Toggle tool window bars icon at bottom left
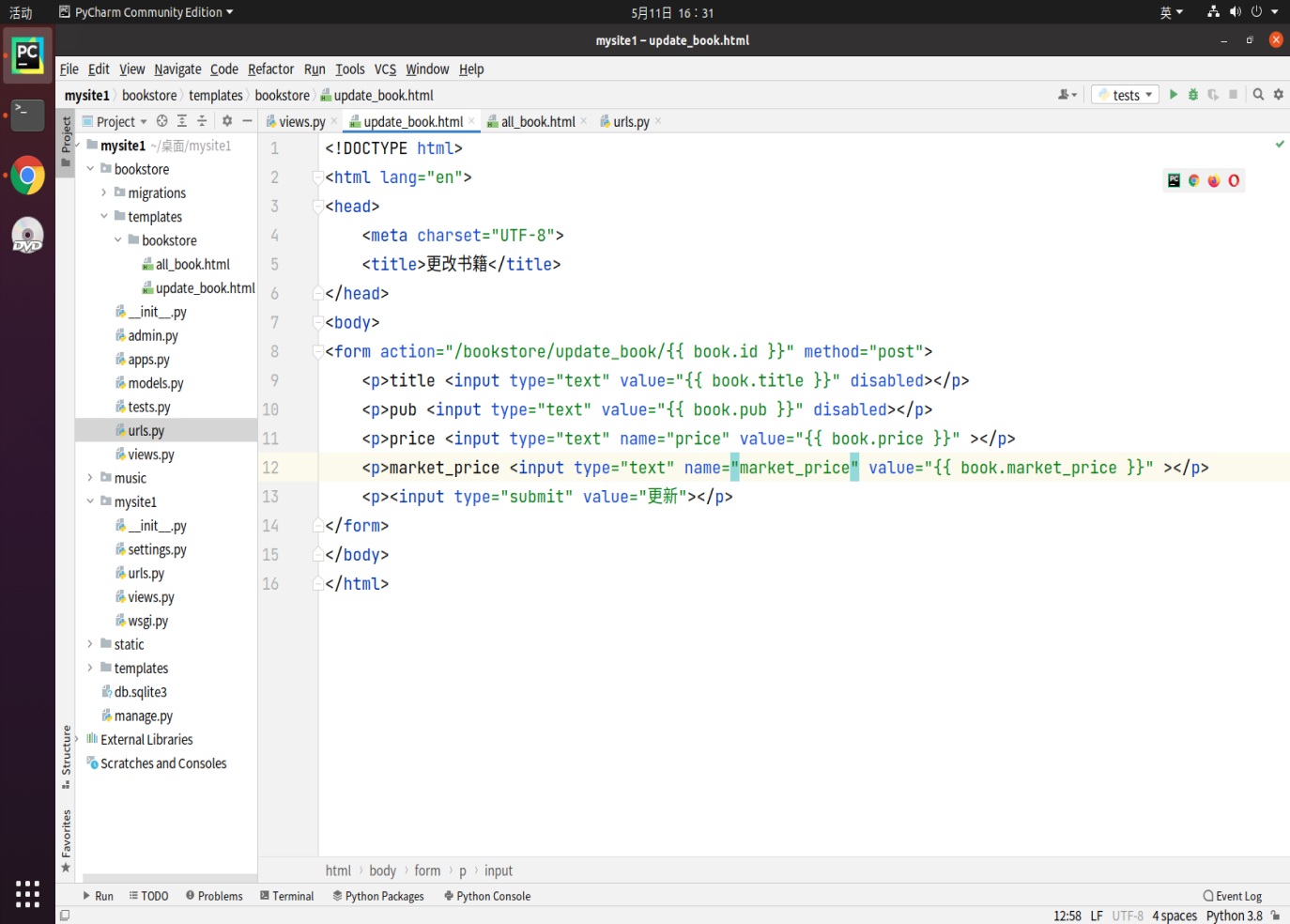Image resolution: width=1290 pixels, height=924 pixels. tap(65, 916)
